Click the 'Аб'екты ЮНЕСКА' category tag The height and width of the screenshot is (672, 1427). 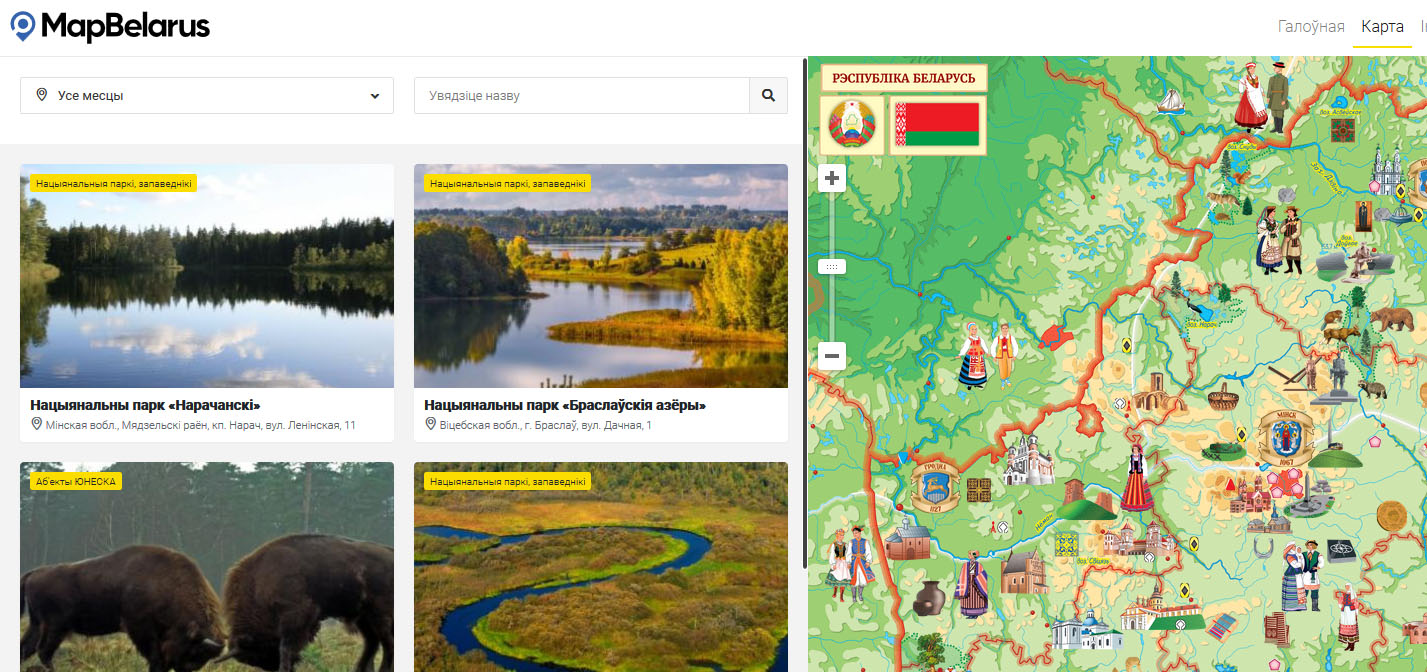pos(76,481)
